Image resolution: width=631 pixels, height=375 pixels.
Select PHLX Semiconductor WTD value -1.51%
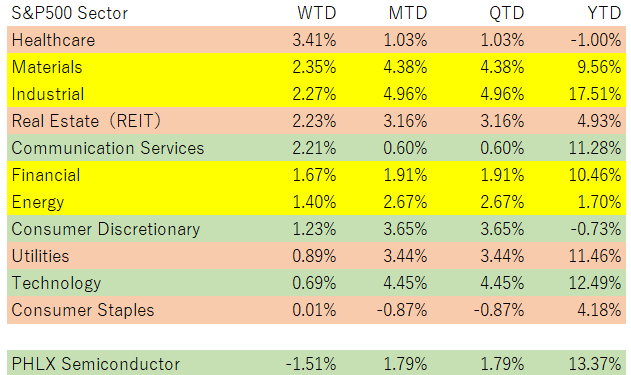pyautogui.click(x=311, y=364)
